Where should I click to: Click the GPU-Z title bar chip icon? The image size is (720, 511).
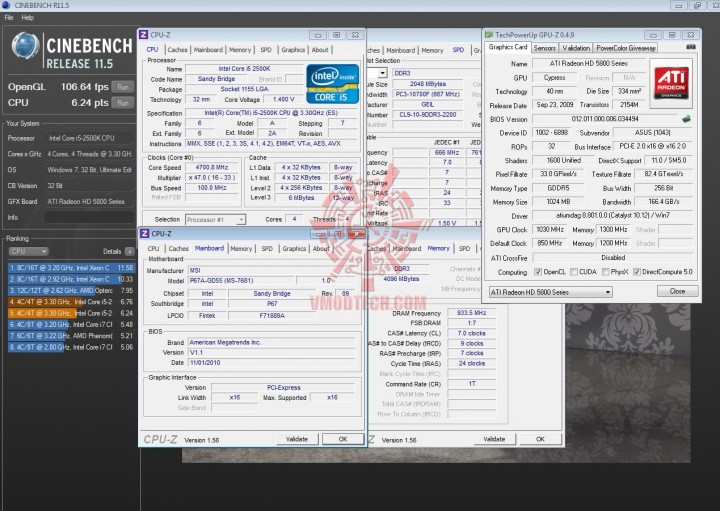pos(489,35)
